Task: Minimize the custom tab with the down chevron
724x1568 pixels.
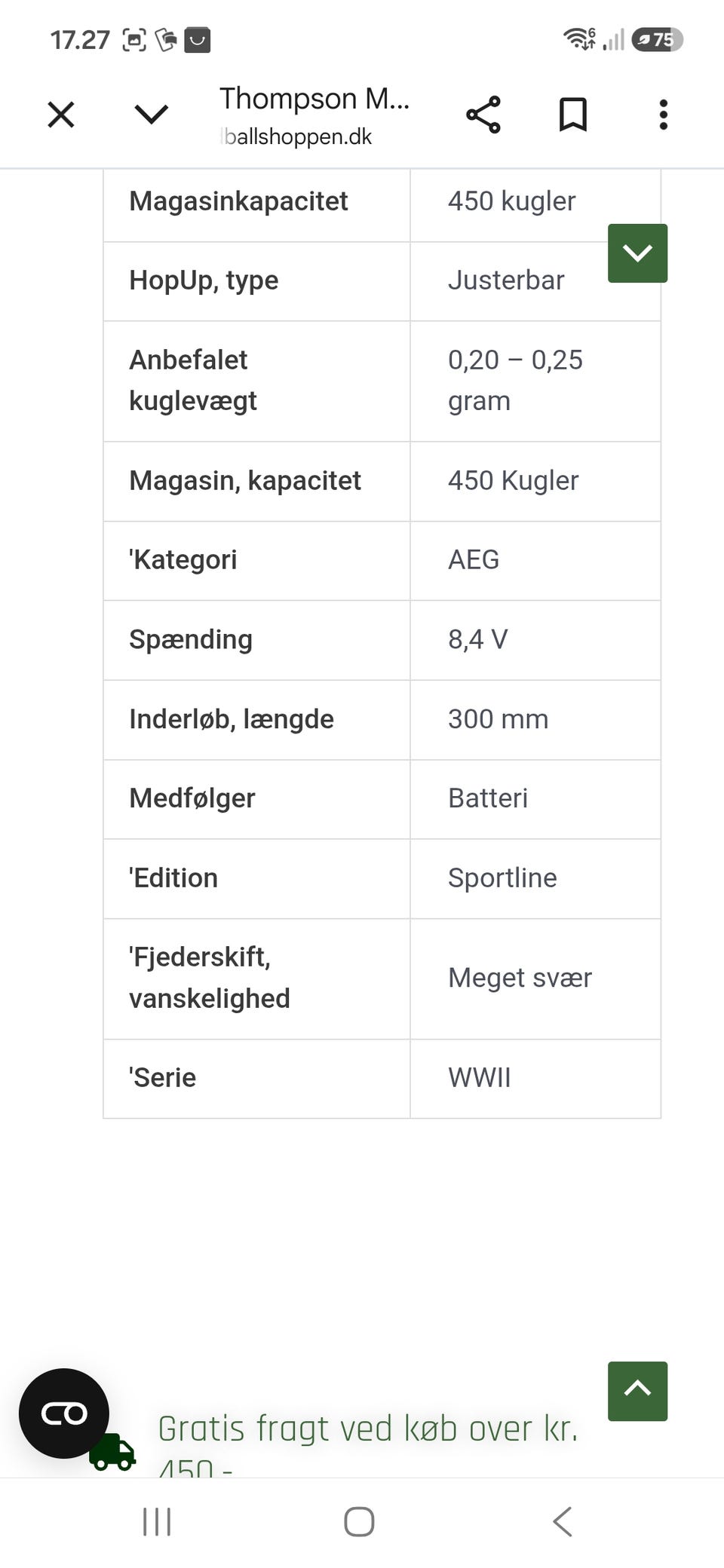Action: 152,115
